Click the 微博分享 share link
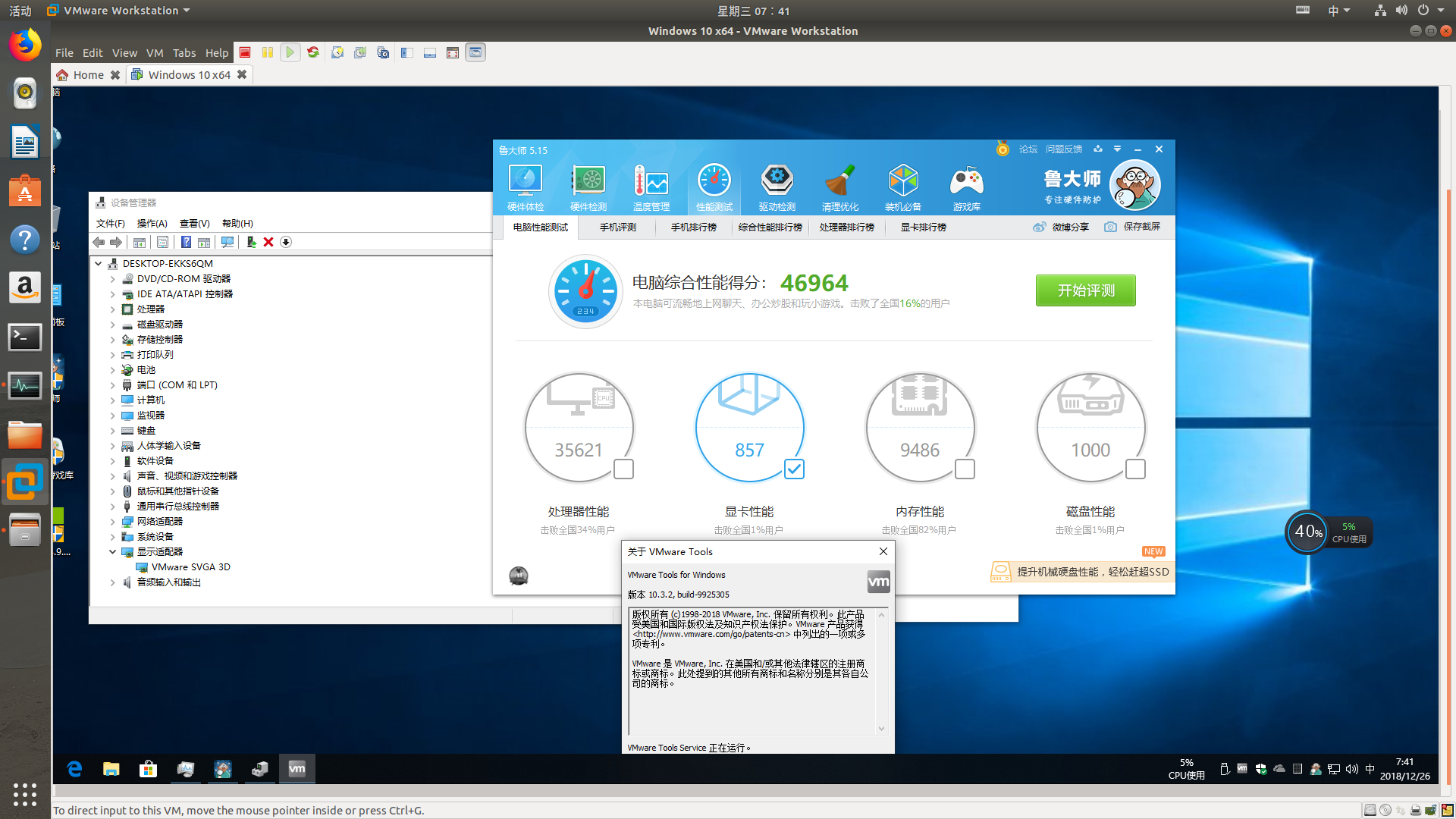 click(x=1062, y=227)
